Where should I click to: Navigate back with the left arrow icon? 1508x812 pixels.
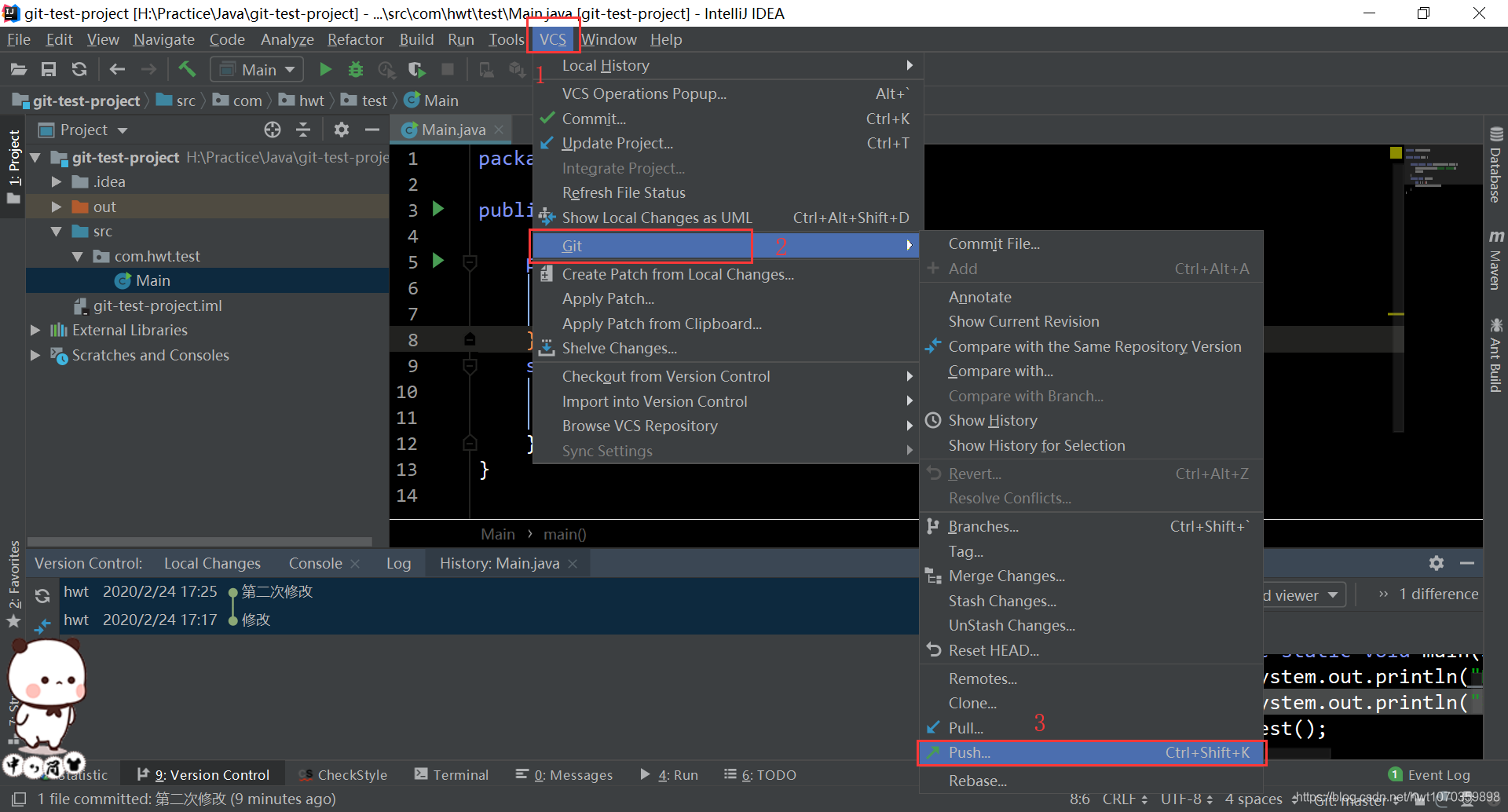point(117,70)
